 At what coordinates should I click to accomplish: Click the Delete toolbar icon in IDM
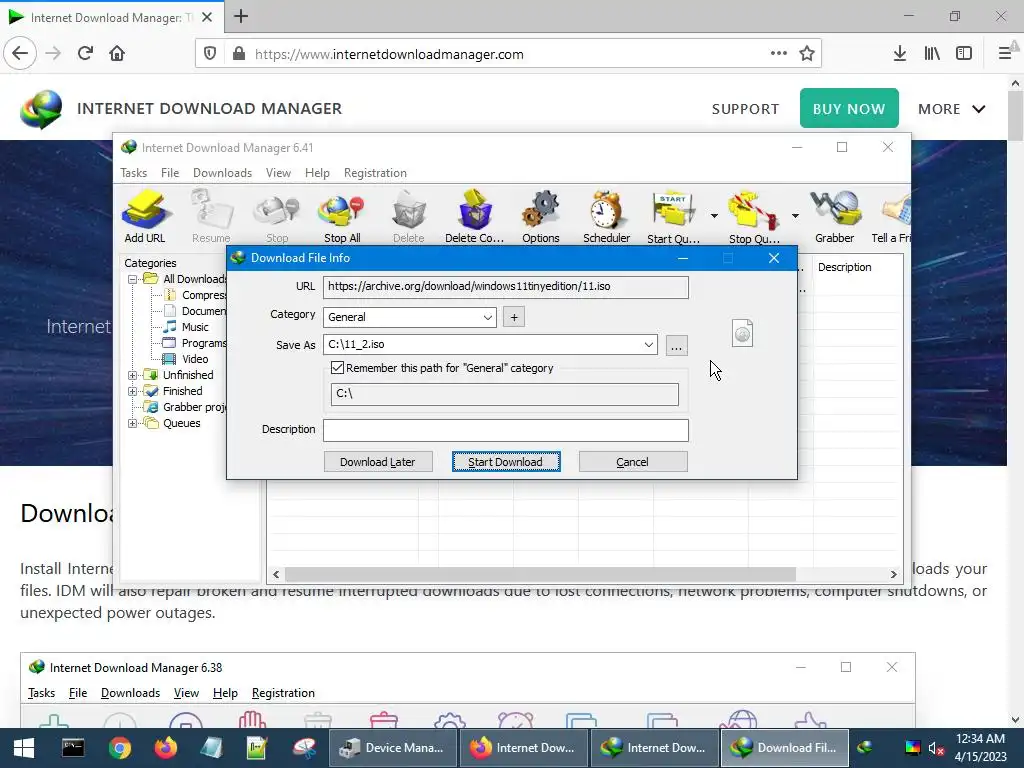(409, 217)
